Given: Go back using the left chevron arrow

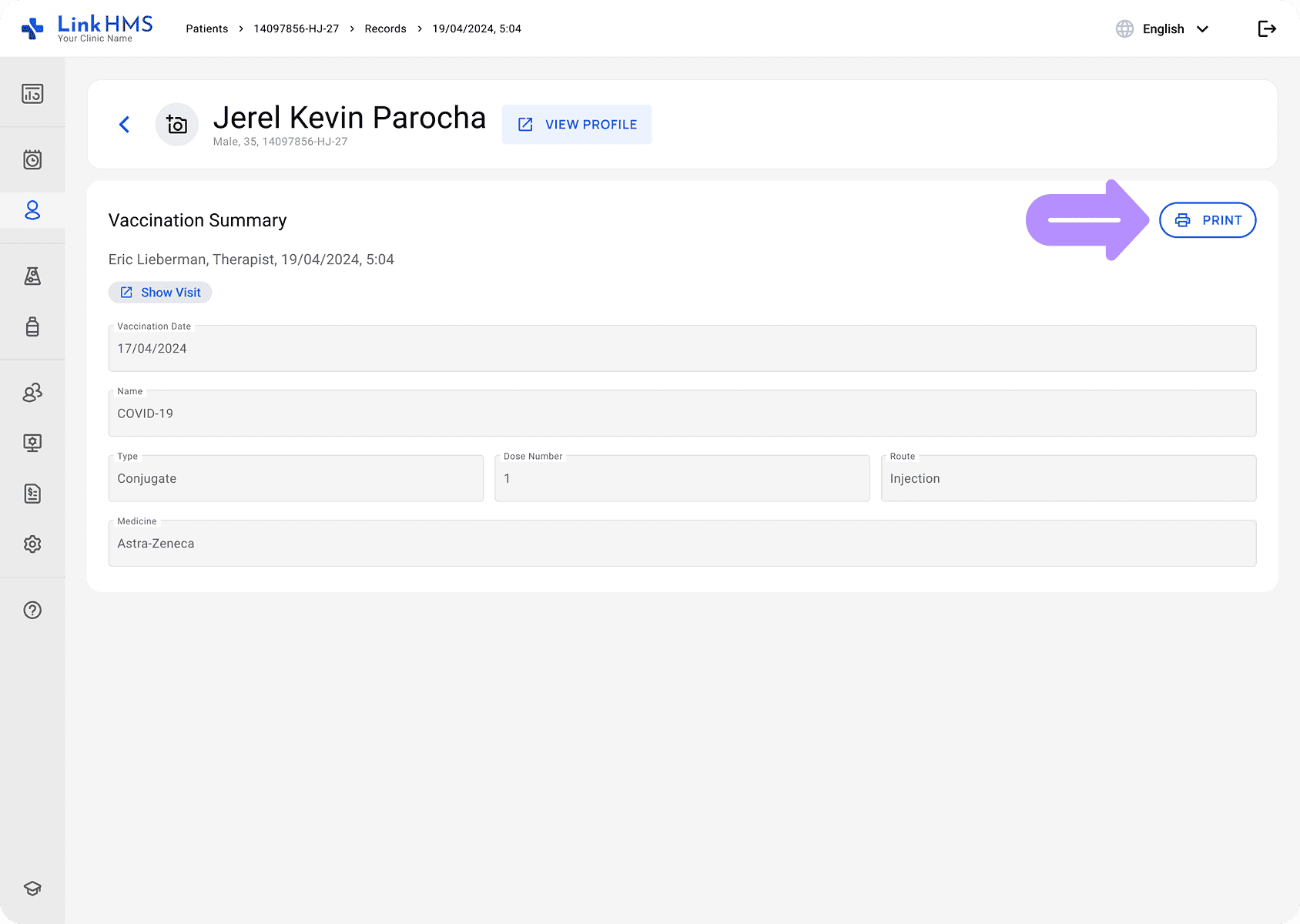Looking at the screenshot, I should pyautogui.click(x=125, y=125).
